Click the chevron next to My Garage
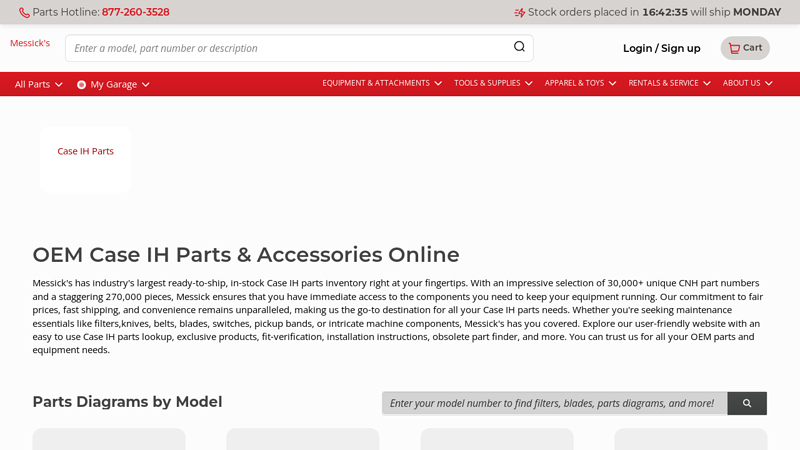 [x=145, y=85]
